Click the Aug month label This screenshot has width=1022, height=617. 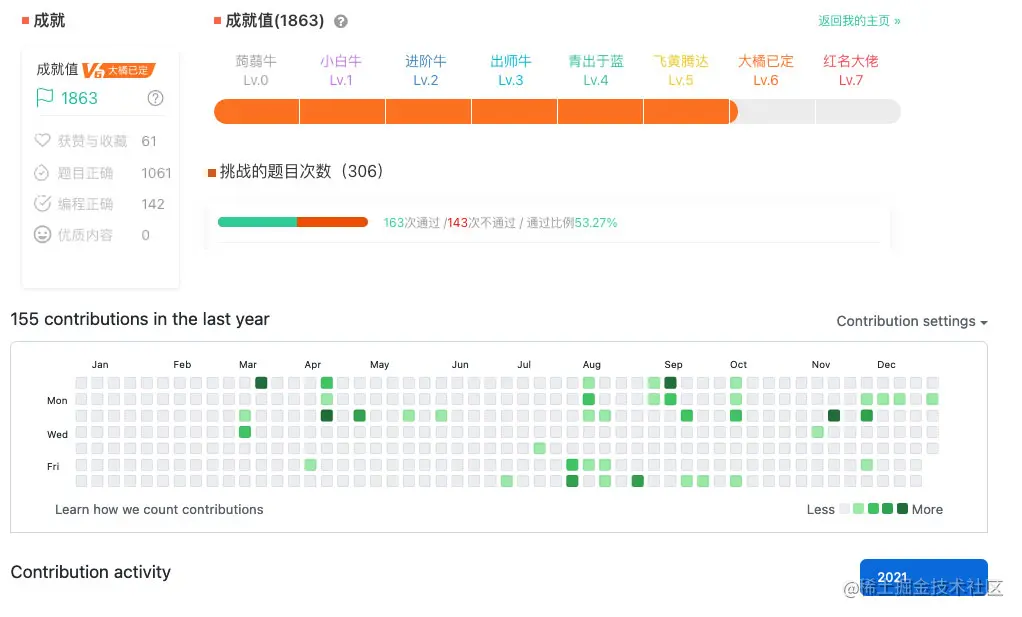(x=591, y=364)
